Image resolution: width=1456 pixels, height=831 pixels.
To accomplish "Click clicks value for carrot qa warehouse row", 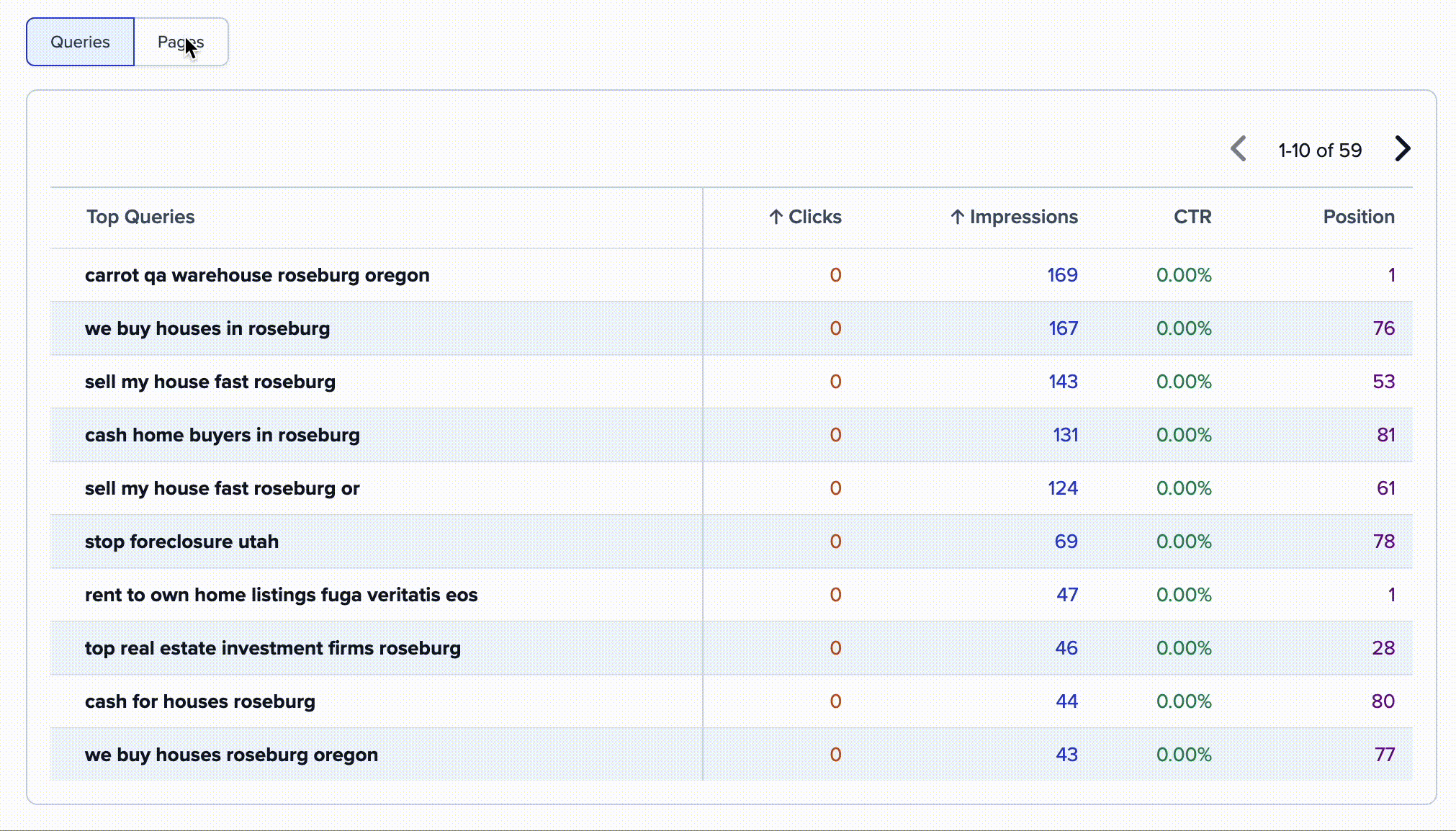I will pyautogui.click(x=835, y=275).
